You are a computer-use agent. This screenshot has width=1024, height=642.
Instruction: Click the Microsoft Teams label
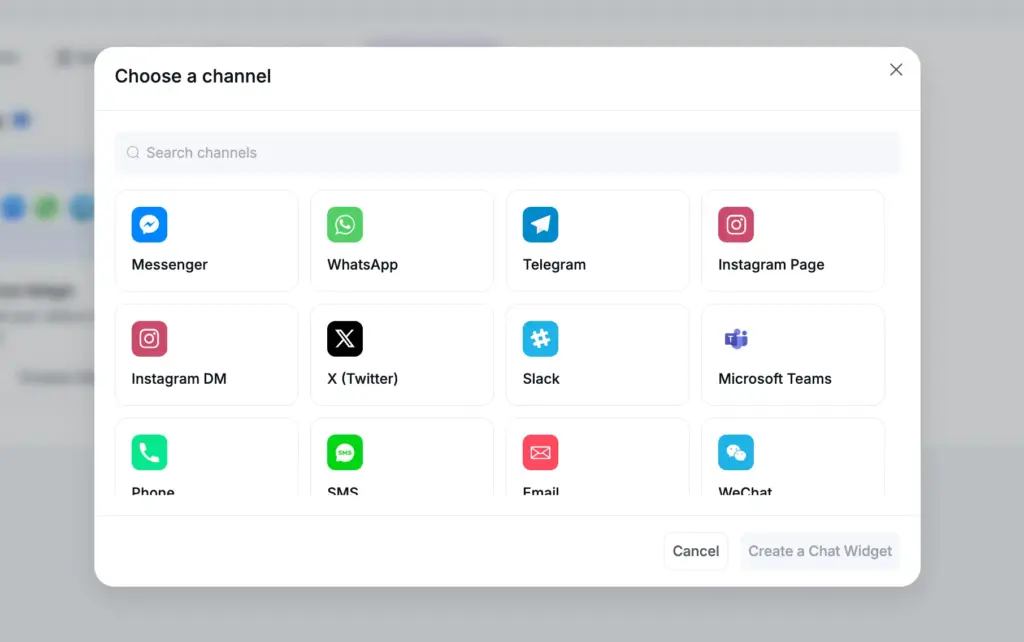775,379
